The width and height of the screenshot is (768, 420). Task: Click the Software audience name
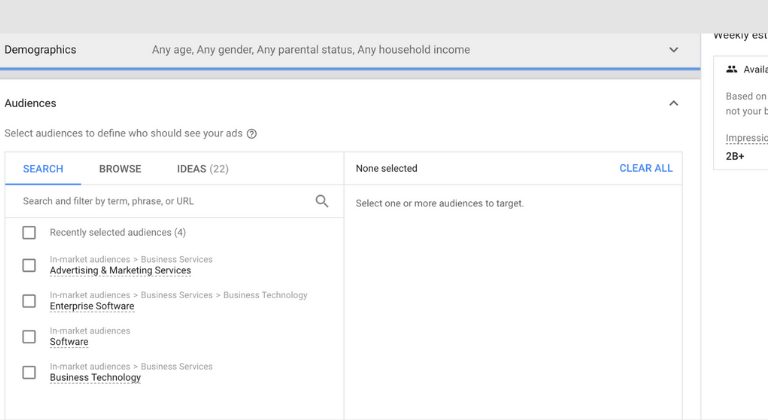pos(69,342)
